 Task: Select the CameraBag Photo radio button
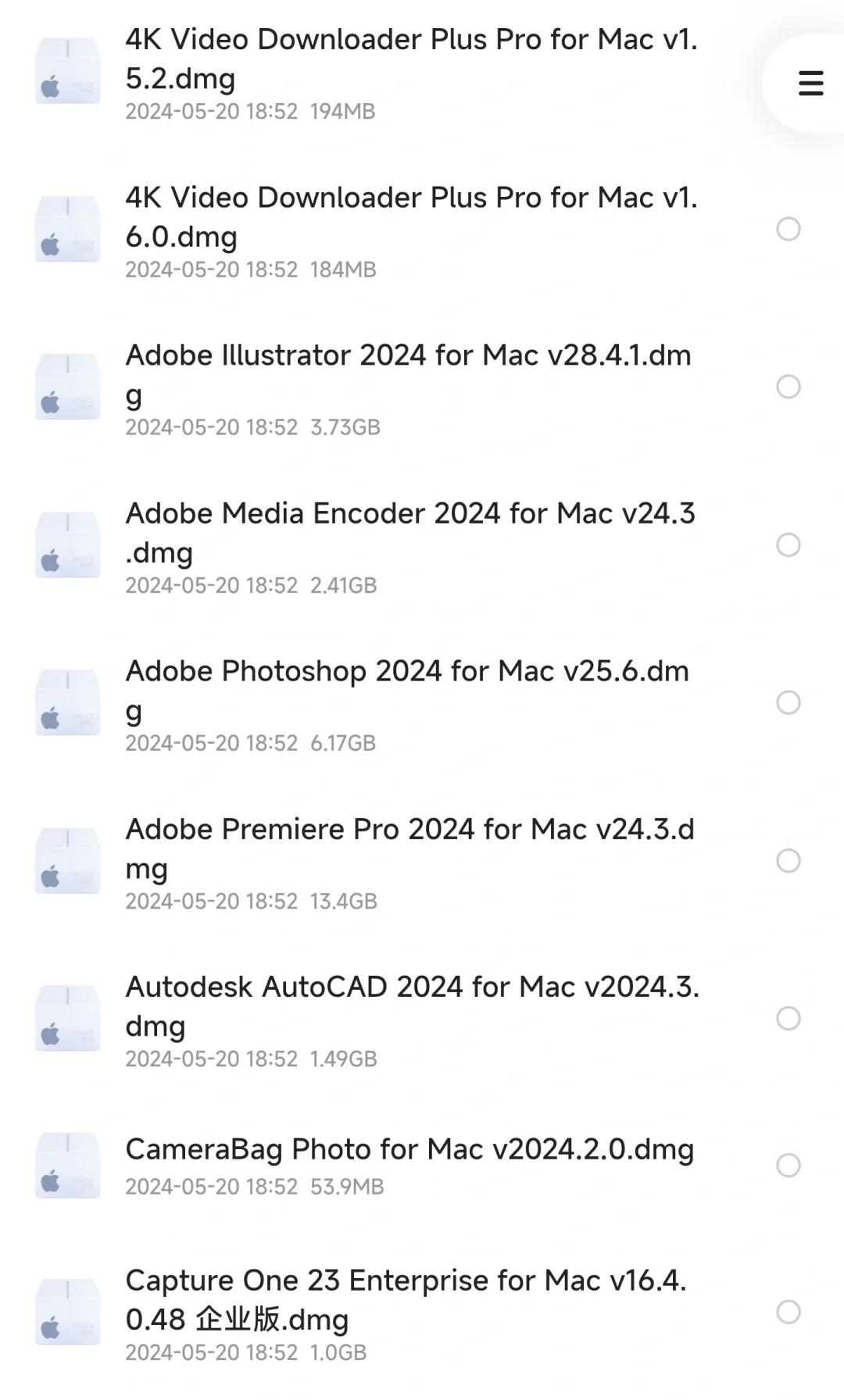point(788,1165)
